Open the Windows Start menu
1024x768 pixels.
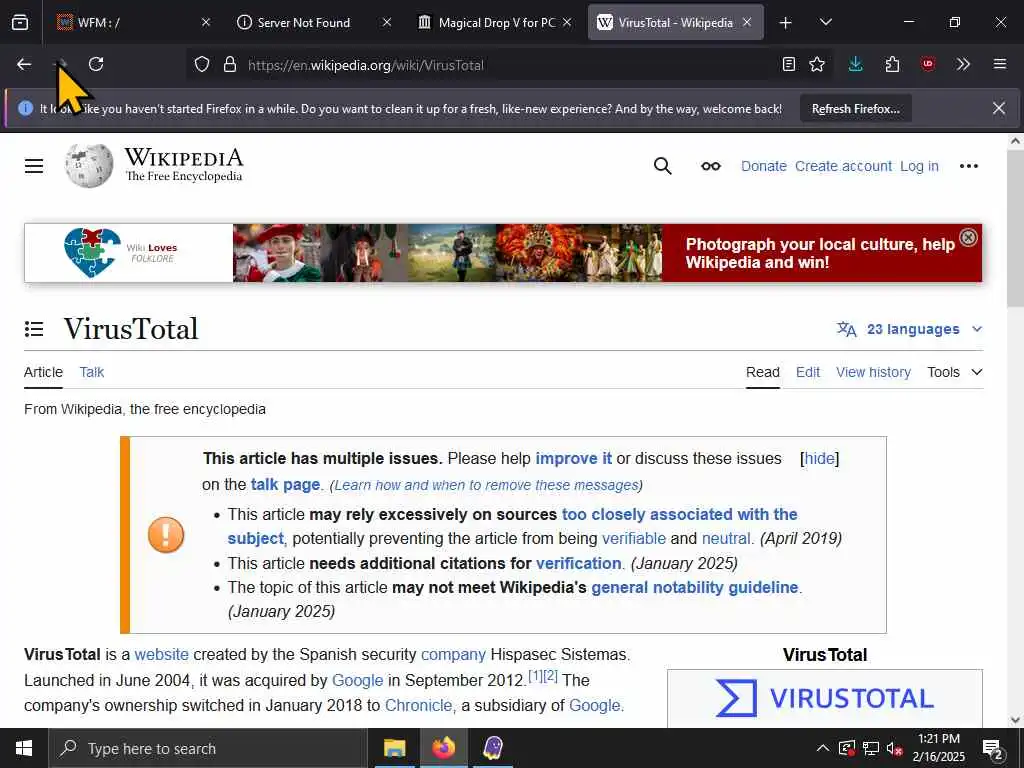[24, 748]
